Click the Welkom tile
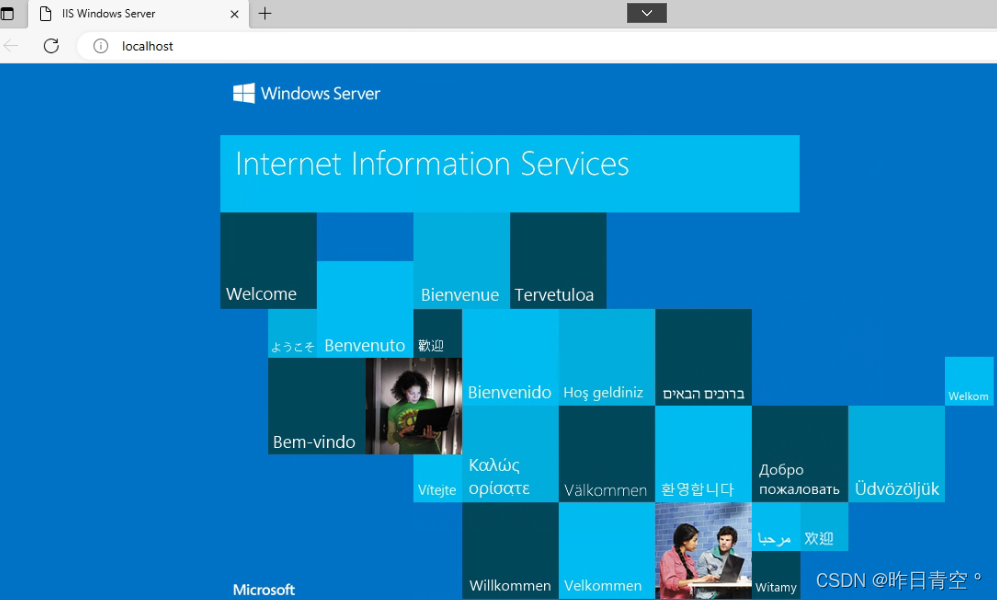Viewport: 997px width, 600px height. pyautogui.click(x=969, y=381)
